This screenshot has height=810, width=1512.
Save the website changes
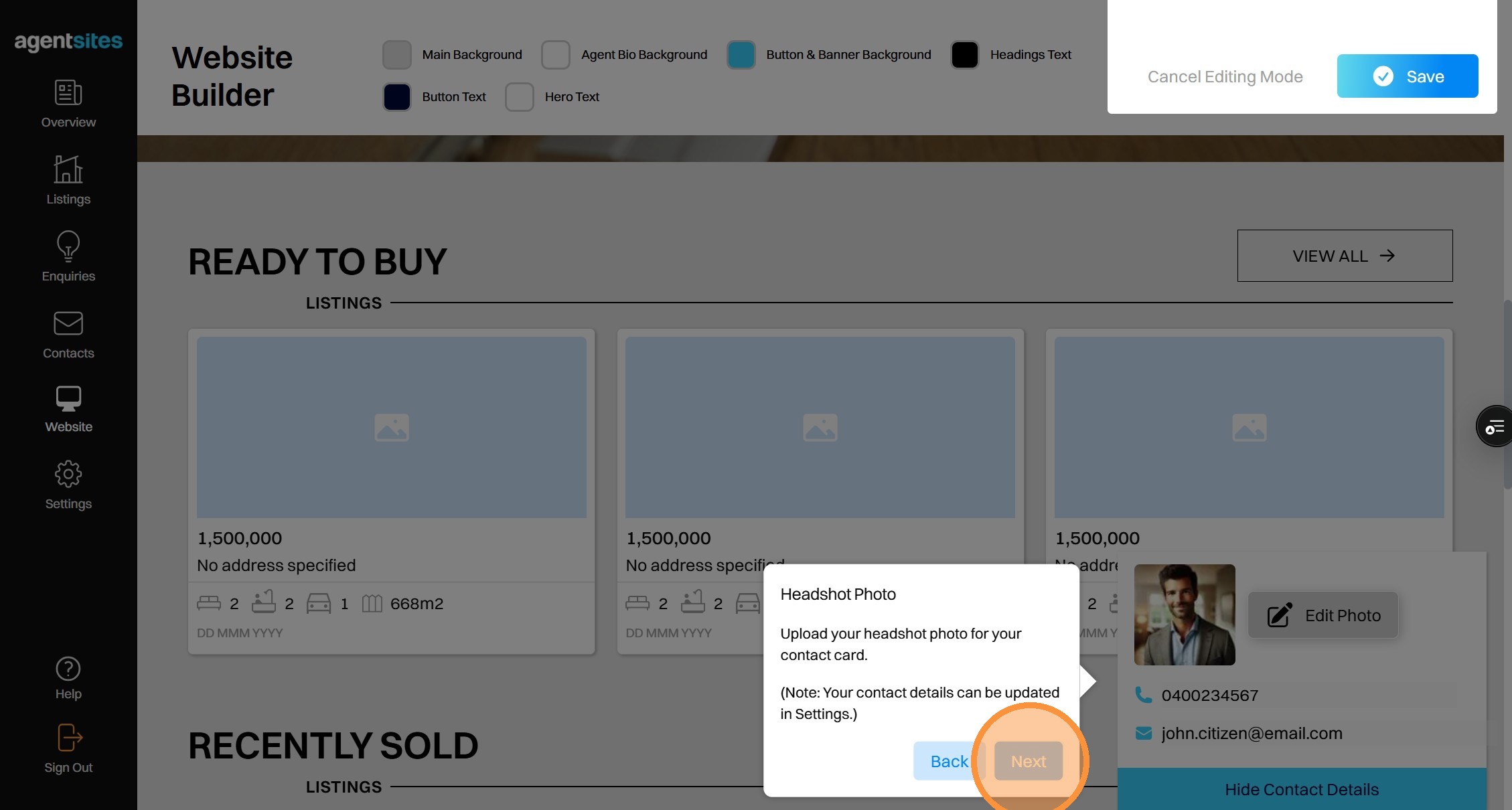[1408, 76]
